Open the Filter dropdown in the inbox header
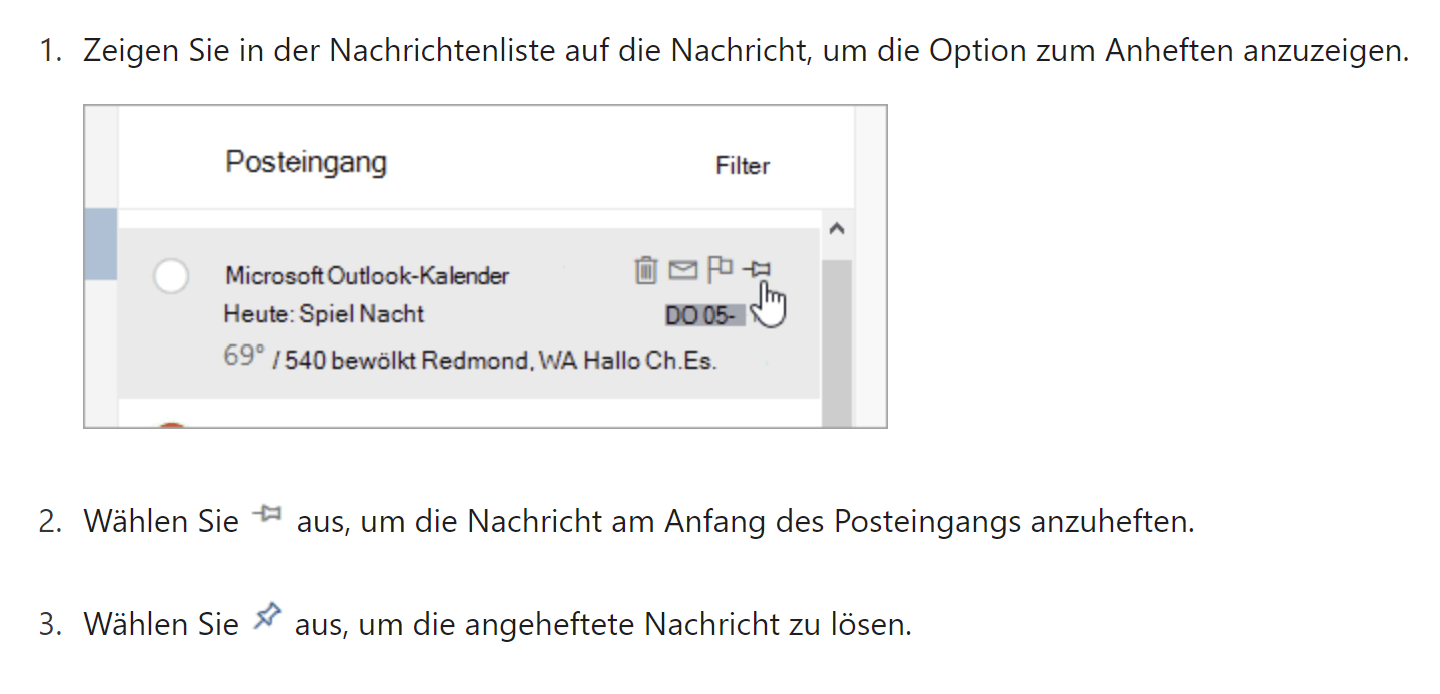 pyautogui.click(x=743, y=165)
